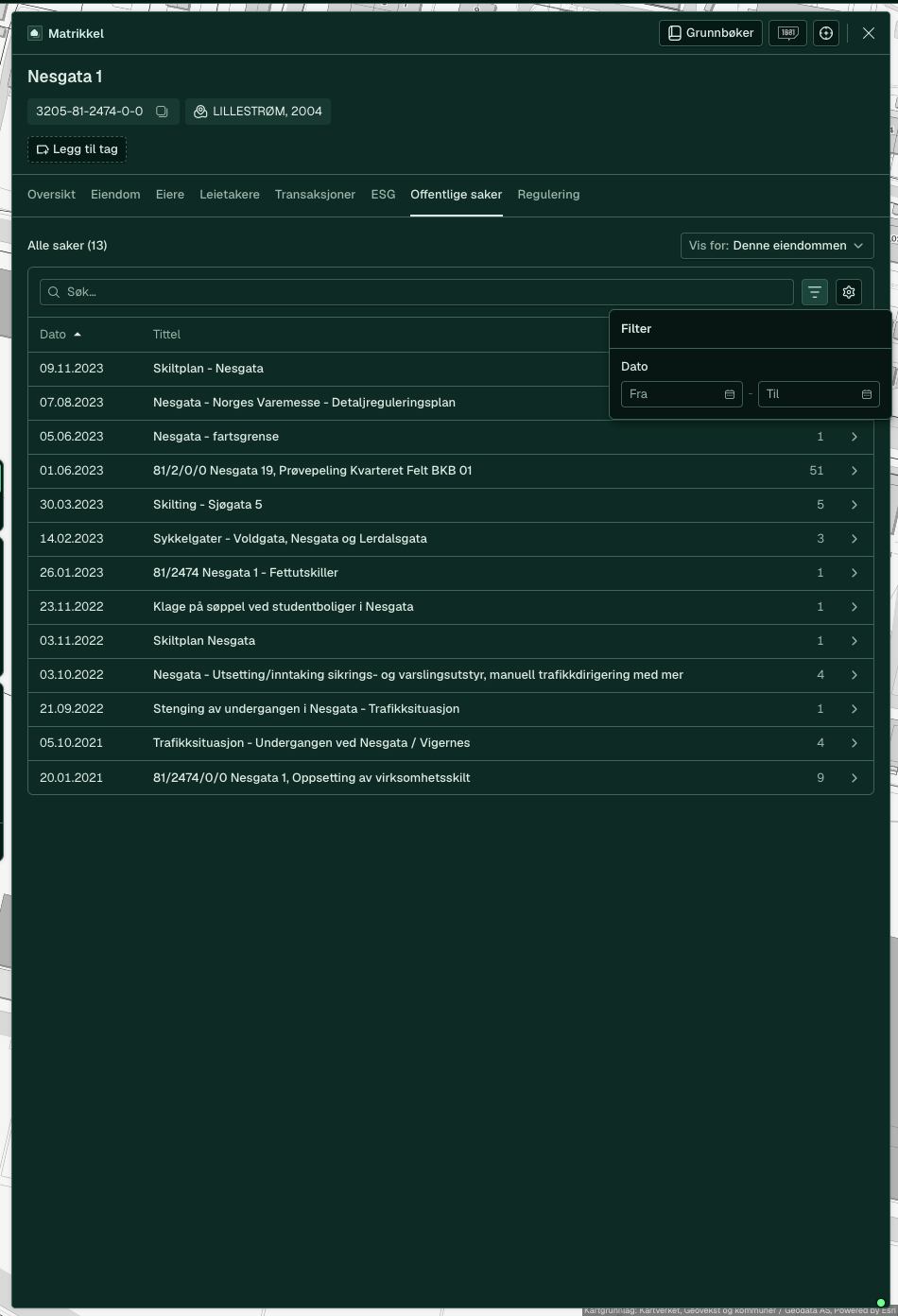
Task: Click the Søk search field
Action: [x=417, y=292]
